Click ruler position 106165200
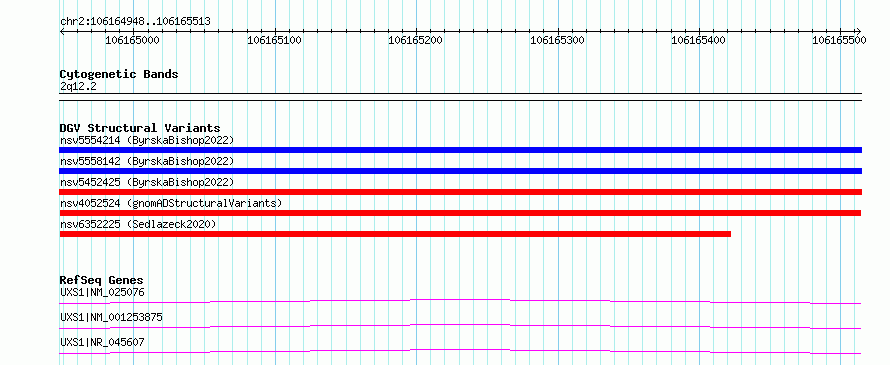This screenshot has height=365, width=890. [416, 40]
